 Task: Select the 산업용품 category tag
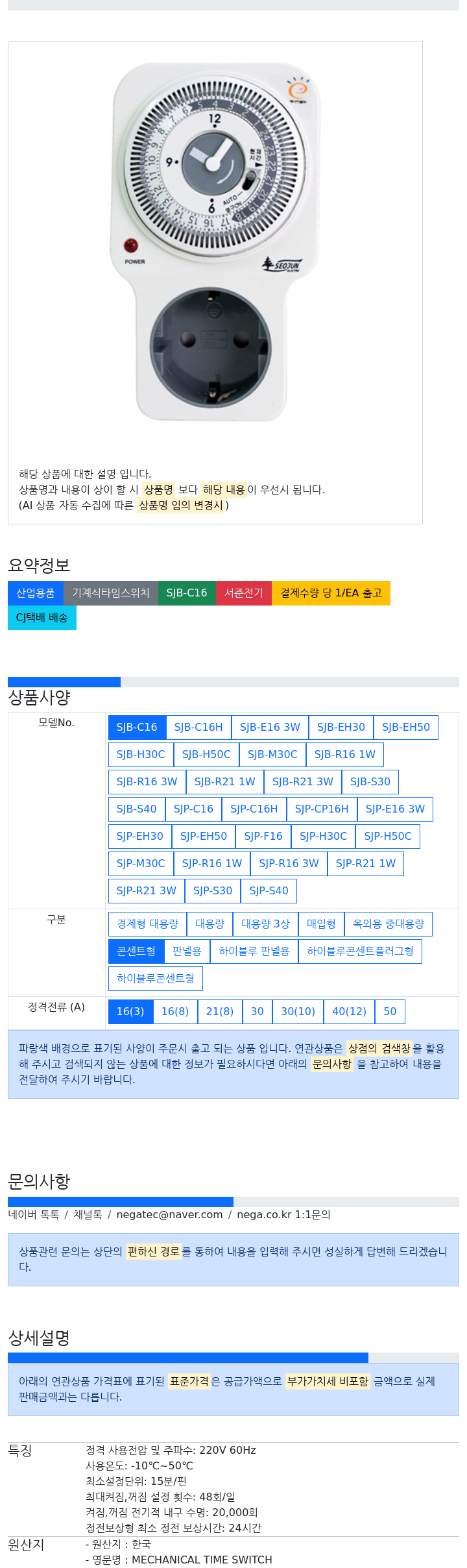(36, 593)
